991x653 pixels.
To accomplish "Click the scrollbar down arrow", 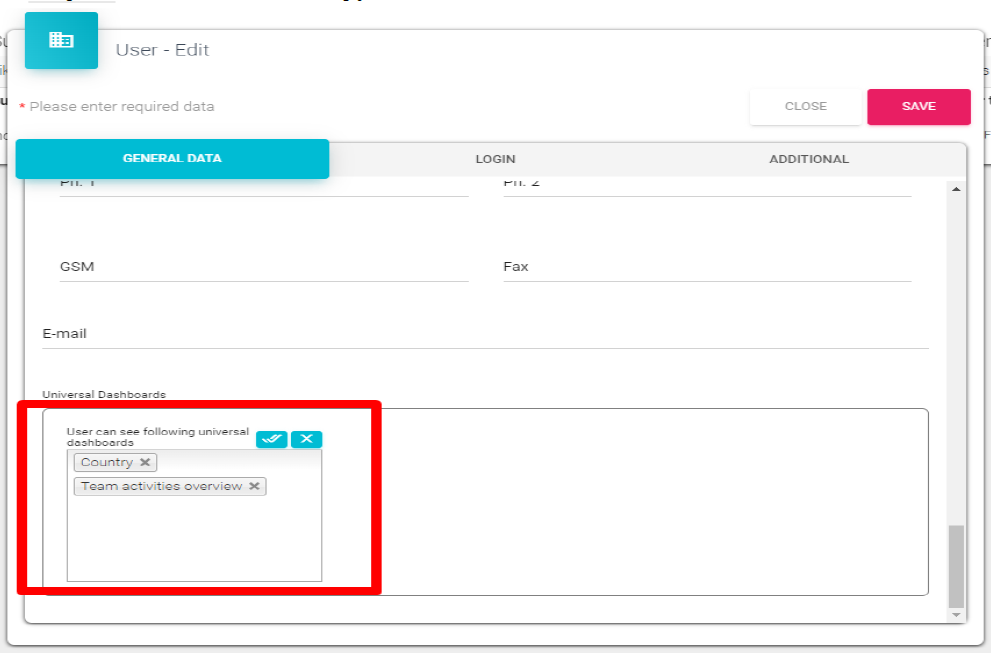I will pyautogui.click(x=956, y=614).
